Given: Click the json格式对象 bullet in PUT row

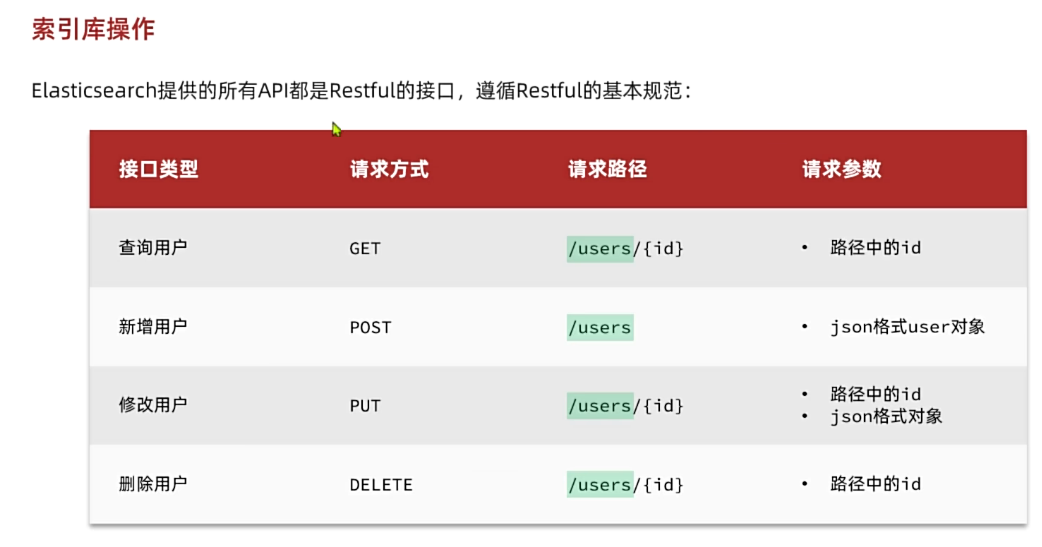Looking at the screenshot, I should (x=886, y=416).
